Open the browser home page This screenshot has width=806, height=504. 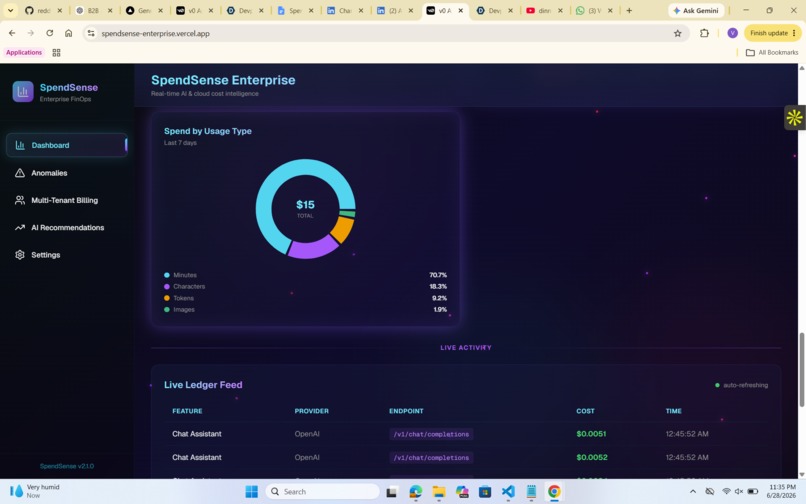68,33
